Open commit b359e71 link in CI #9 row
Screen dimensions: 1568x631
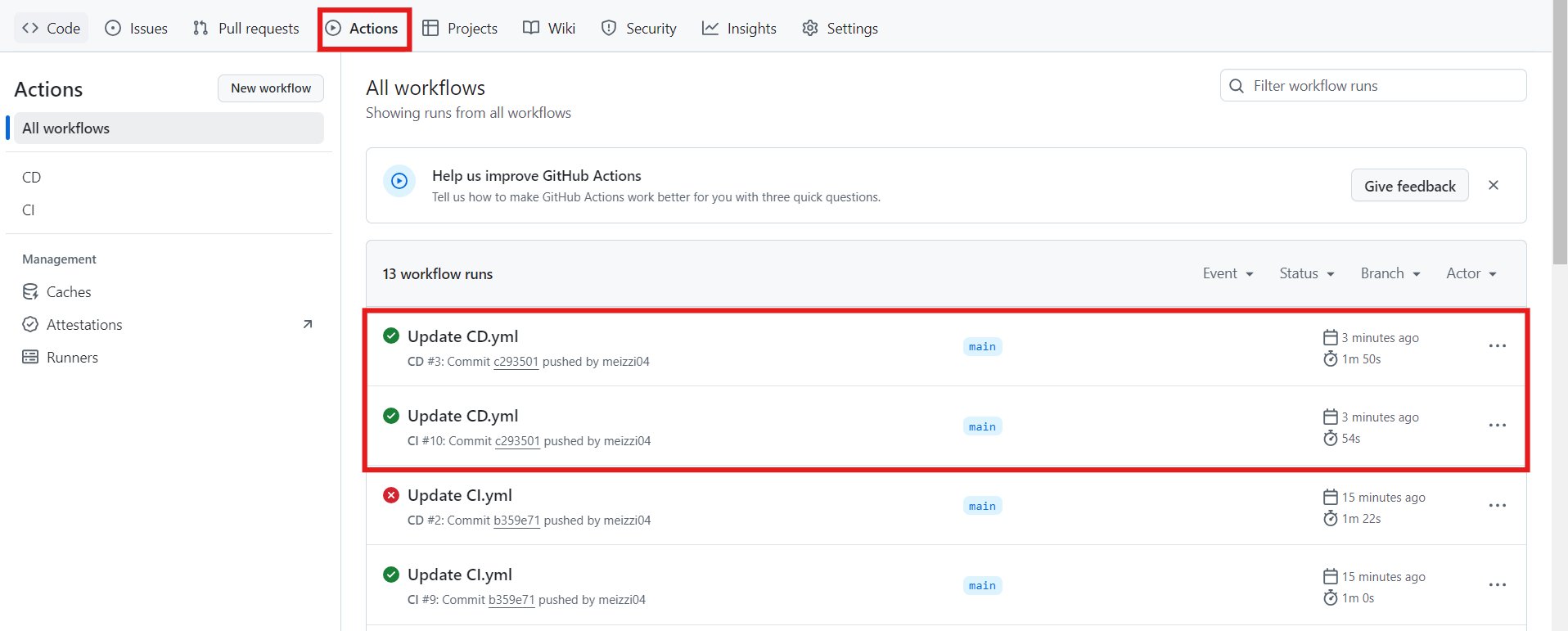point(511,600)
